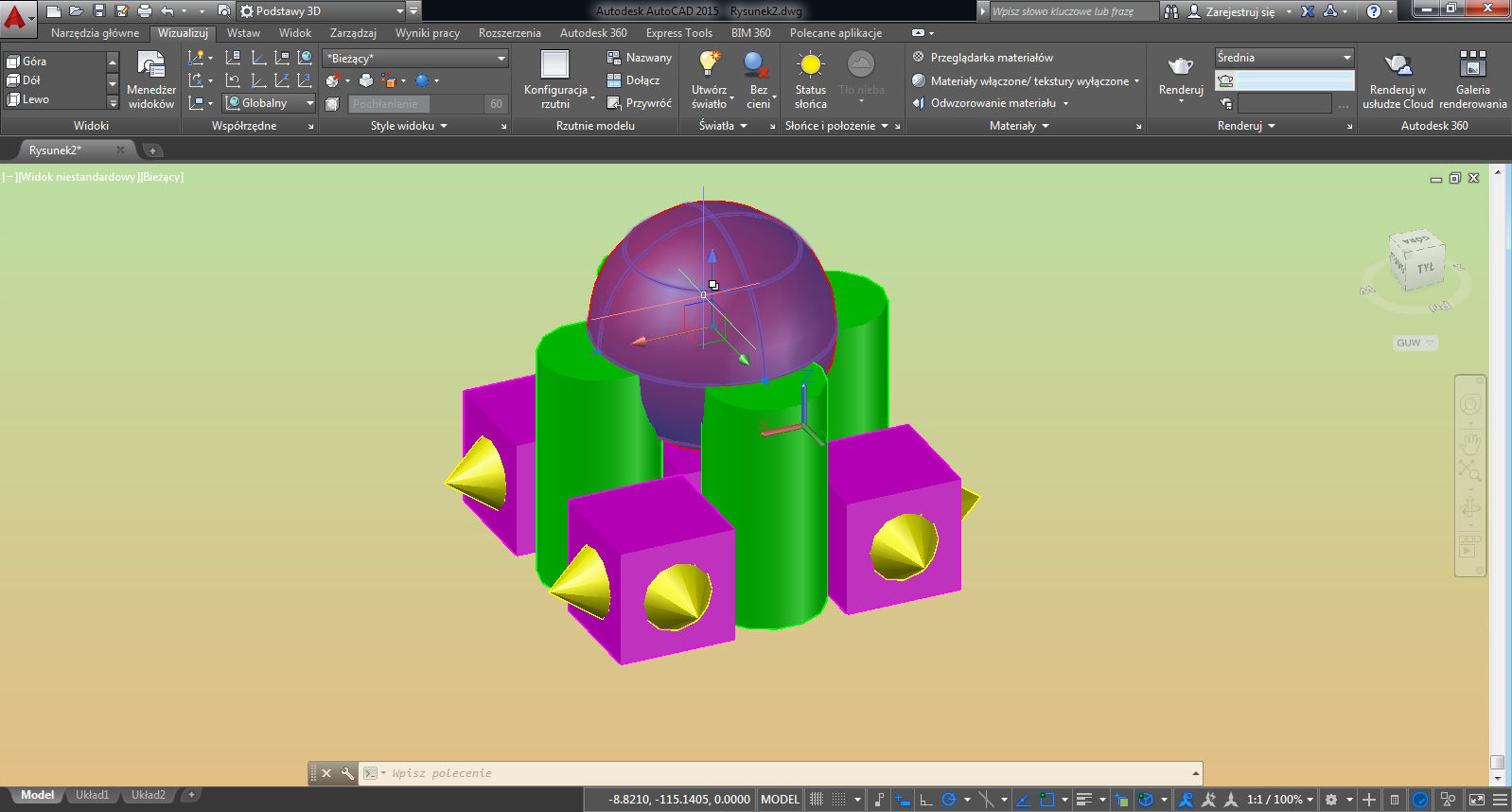Click the Renderuj teapot icon
This screenshot has height=812, width=1512.
1180,66
